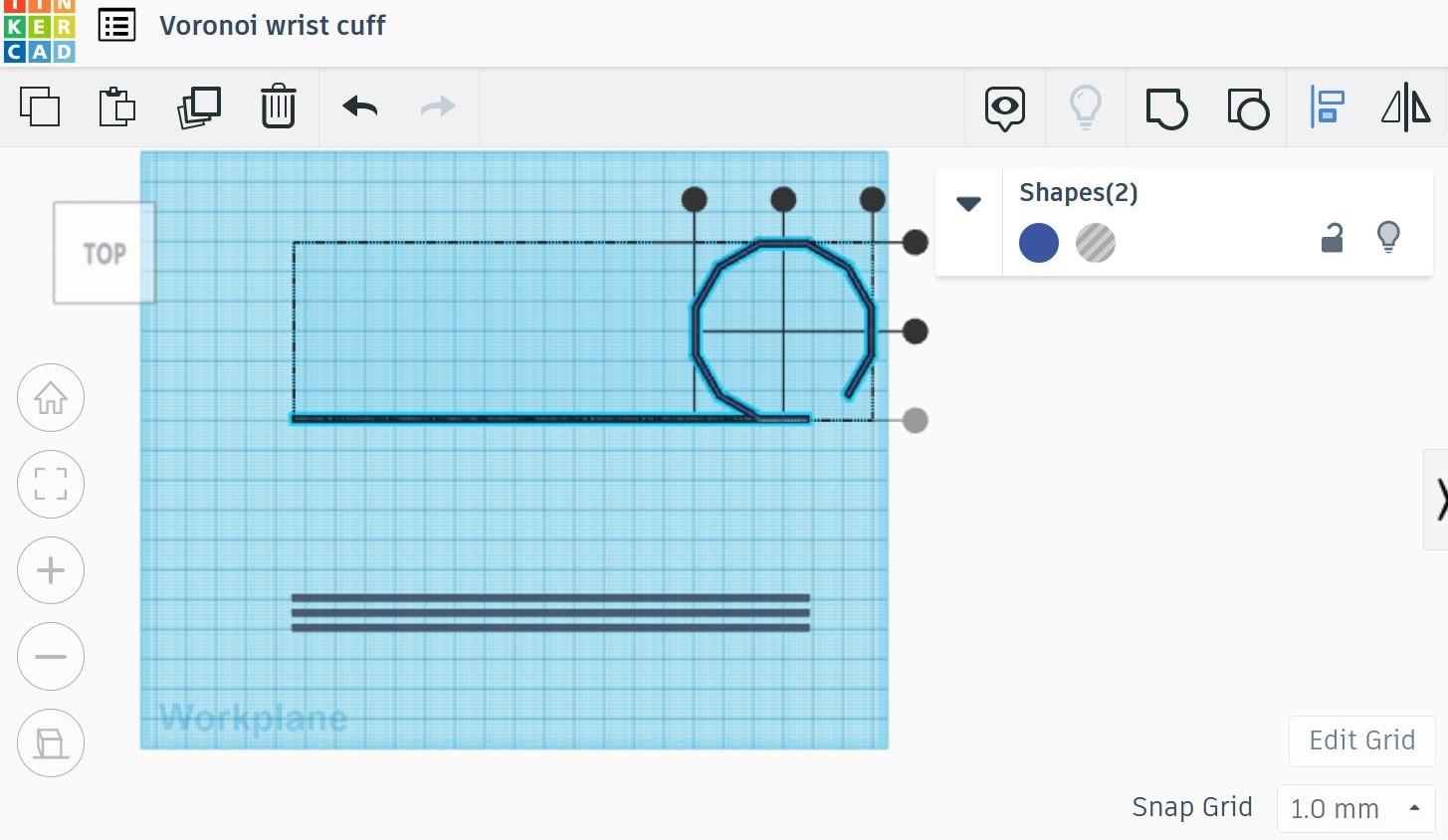Open the Tinkercad designs menu icon
Viewport: 1448px width, 840px height.
click(x=116, y=26)
